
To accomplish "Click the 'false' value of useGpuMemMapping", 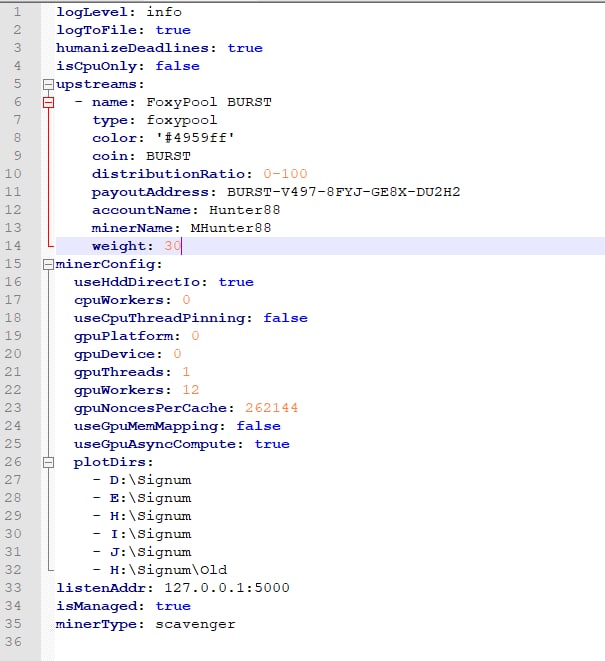I will (x=258, y=426).
